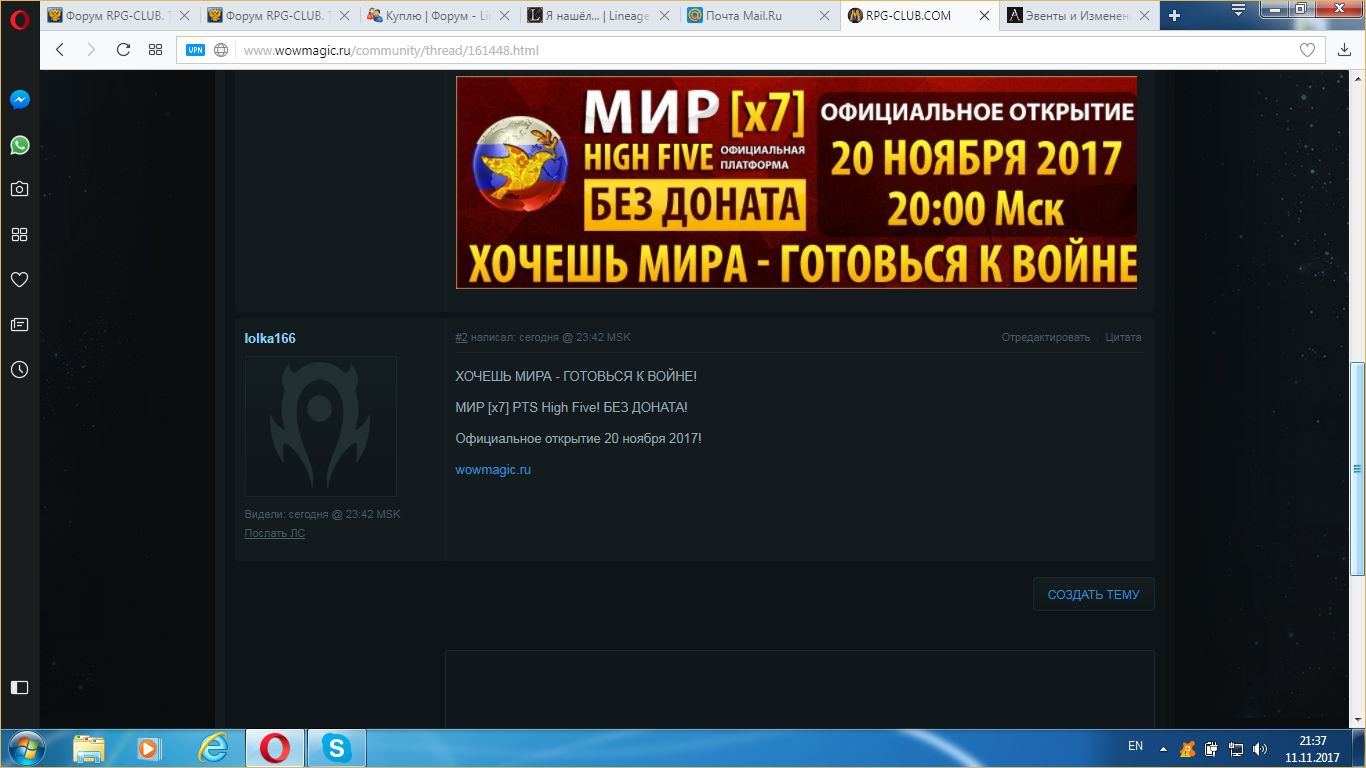1366x768 pixels.
Task: Switch to the Куплю | Форум tab
Action: click(438, 16)
